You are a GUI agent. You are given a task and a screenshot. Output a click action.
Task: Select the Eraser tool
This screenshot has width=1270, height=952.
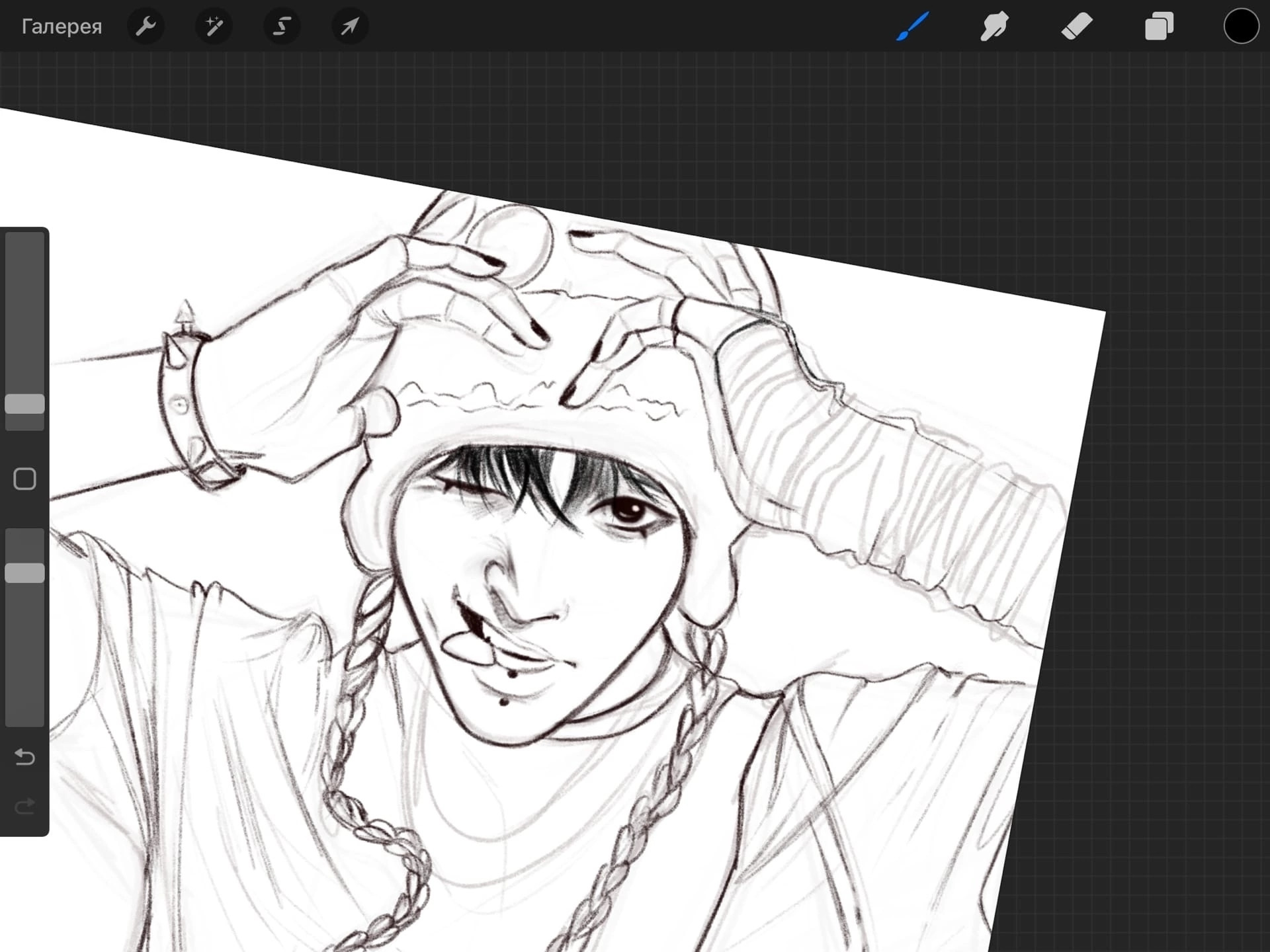click(1076, 26)
